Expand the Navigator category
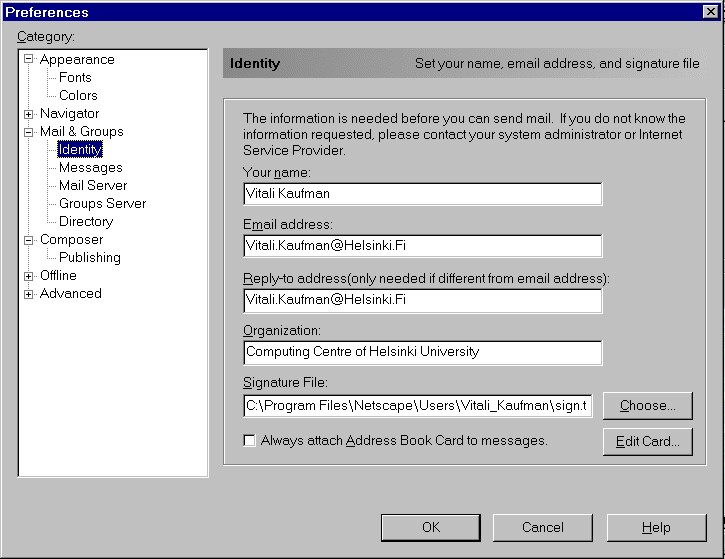The height and width of the screenshot is (559, 725). [29, 114]
